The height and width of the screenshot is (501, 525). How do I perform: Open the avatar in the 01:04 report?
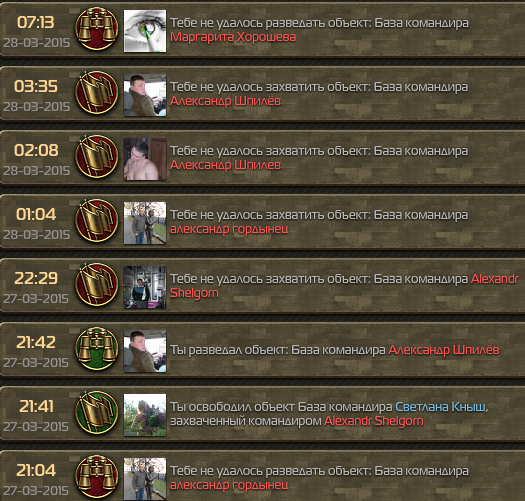[145, 223]
